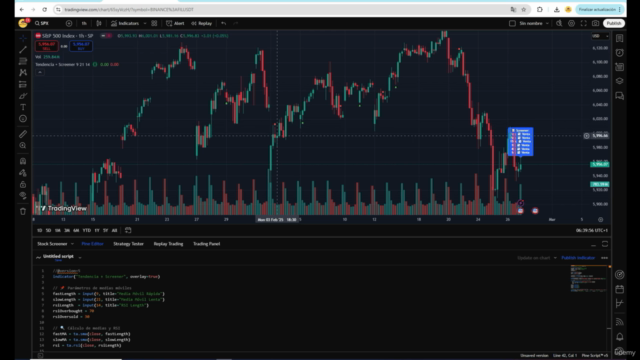
Task: Open the economic calendar sidebar icon
Action: tap(620, 289)
